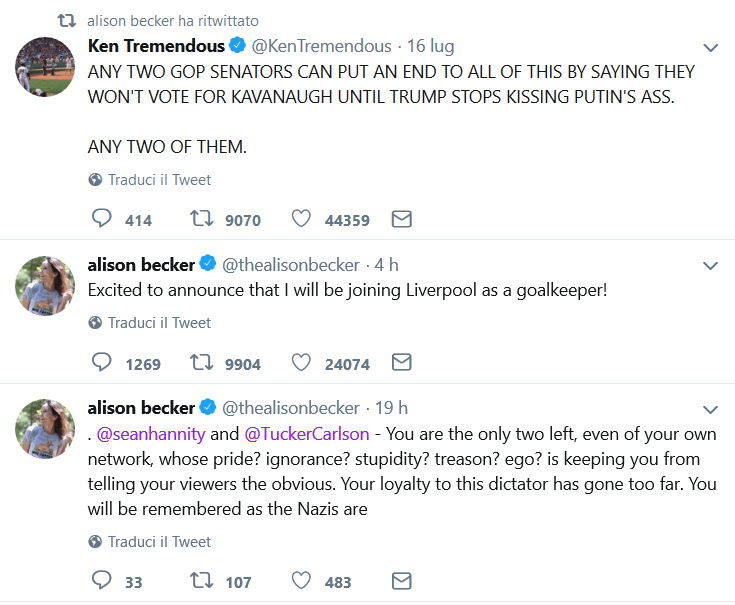Open options chevron on the 19 h tweet
Screen dimensions: 735x605
tap(711, 409)
